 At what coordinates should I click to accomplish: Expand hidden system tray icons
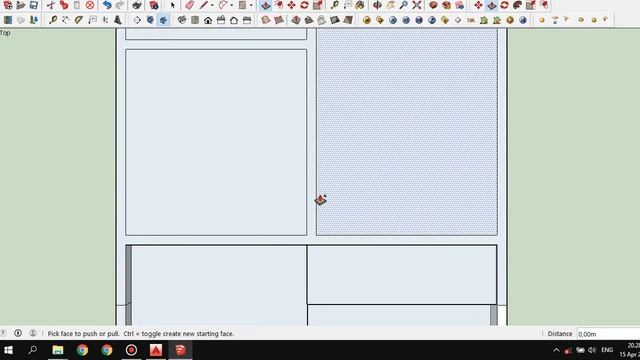pos(556,350)
